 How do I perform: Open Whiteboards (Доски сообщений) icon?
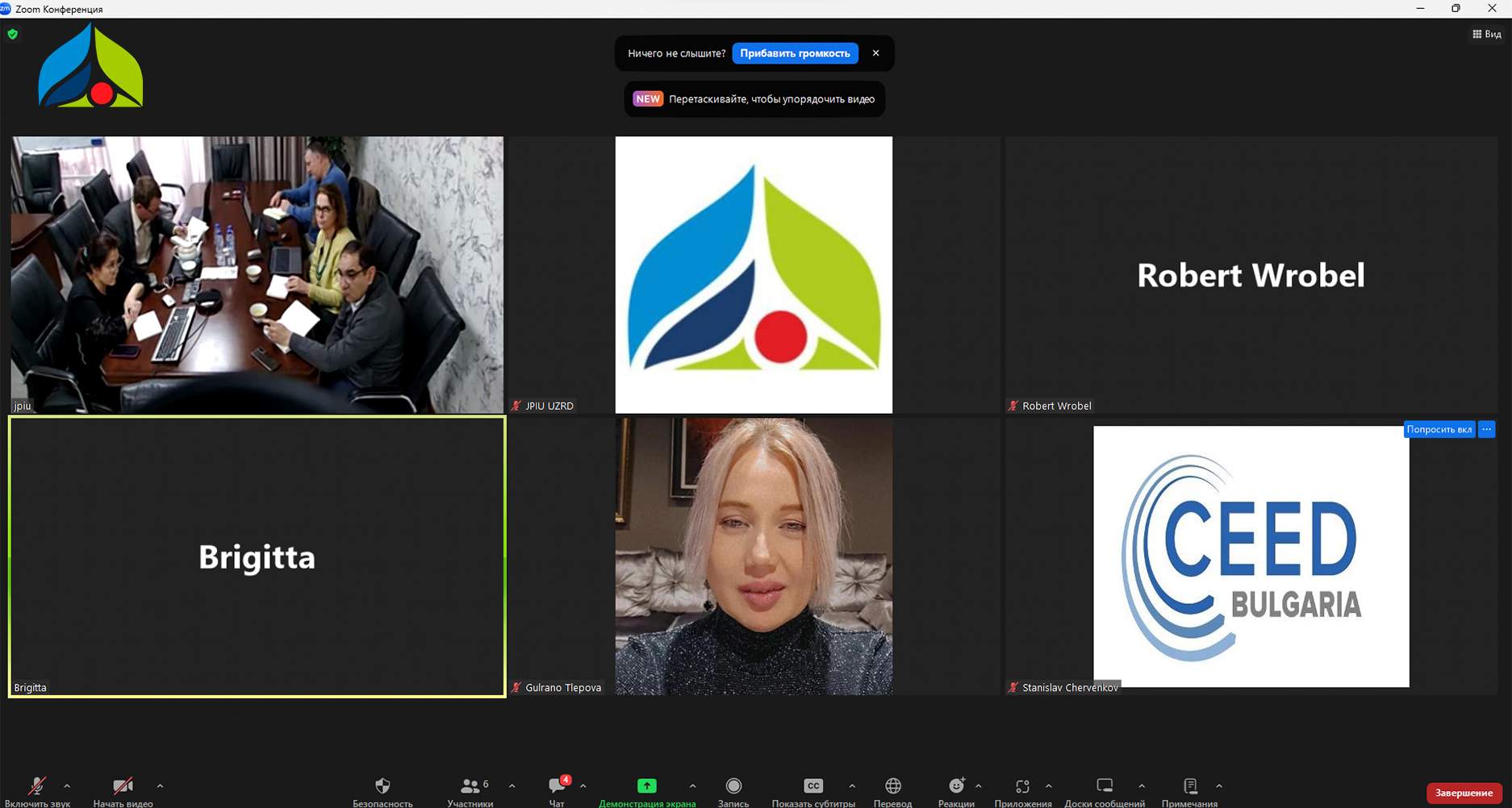(1104, 786)
